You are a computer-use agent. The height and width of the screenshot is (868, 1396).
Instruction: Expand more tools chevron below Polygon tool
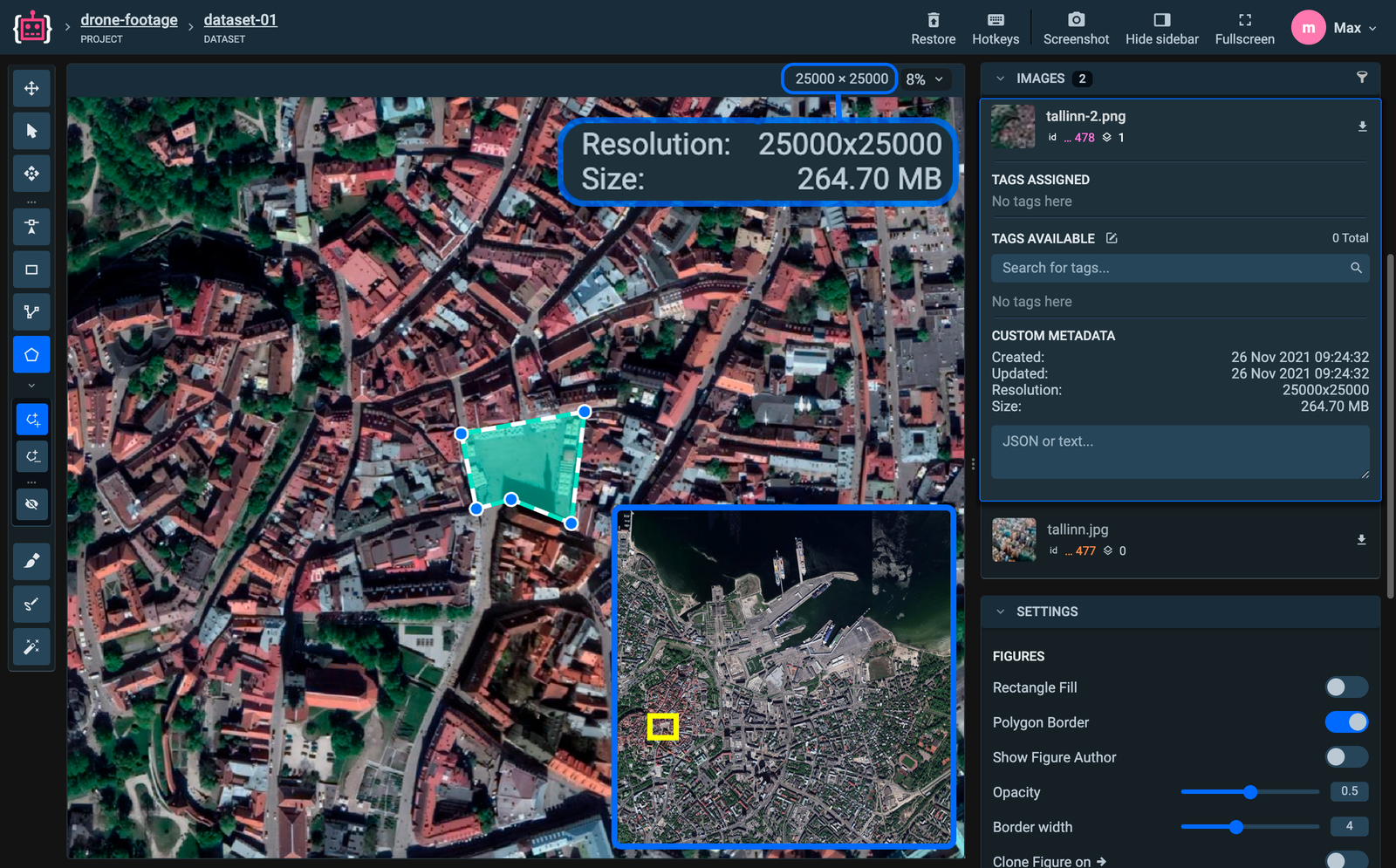tap(31, 385)
